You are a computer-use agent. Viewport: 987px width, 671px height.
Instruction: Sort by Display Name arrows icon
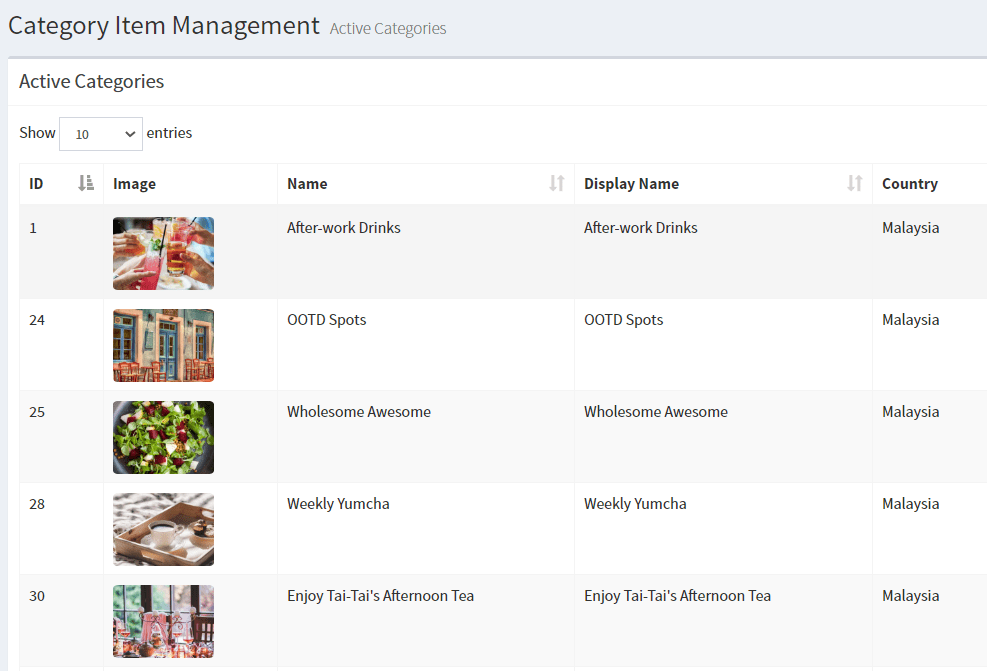pyautogui.click(x=854, y=183)
